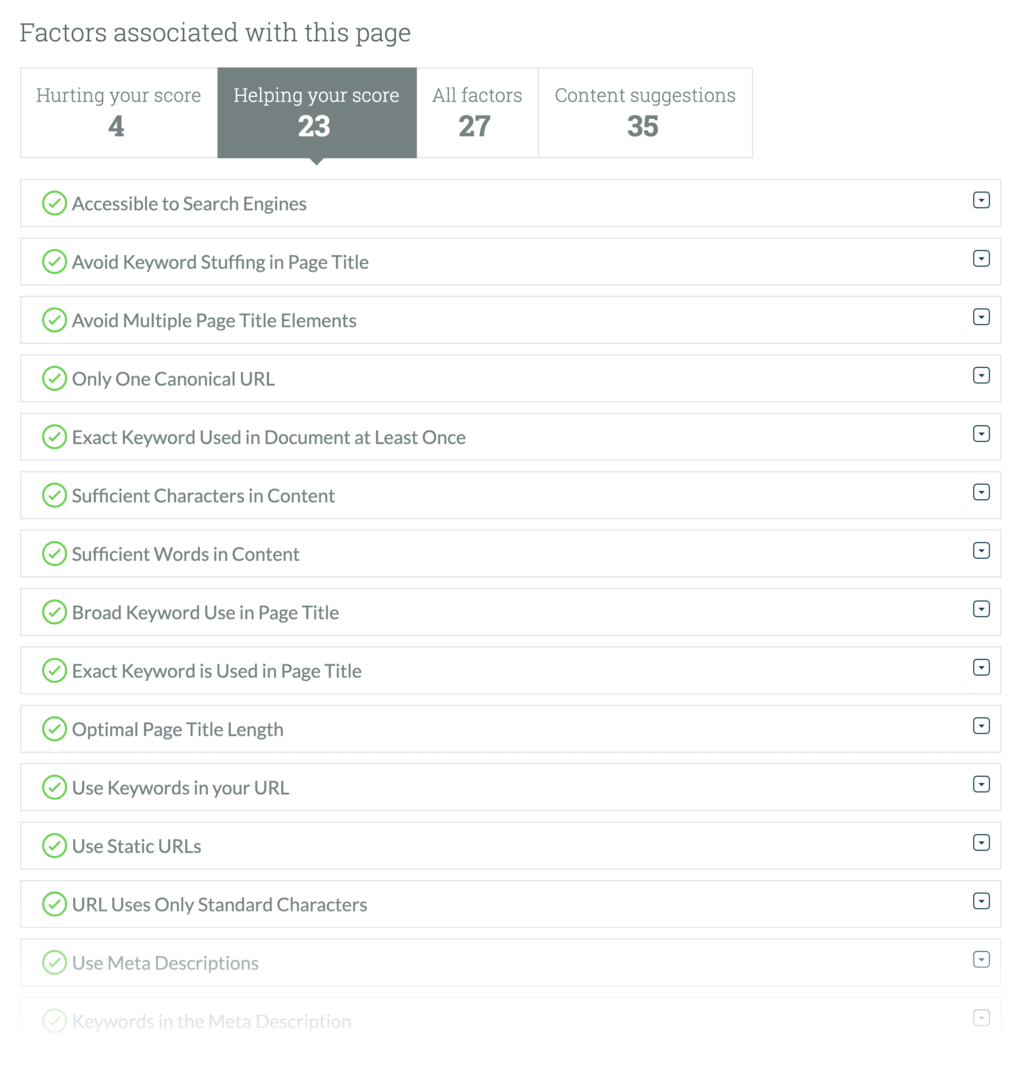Click check icon next to Use Static URLs

click(x=54, y=846)
